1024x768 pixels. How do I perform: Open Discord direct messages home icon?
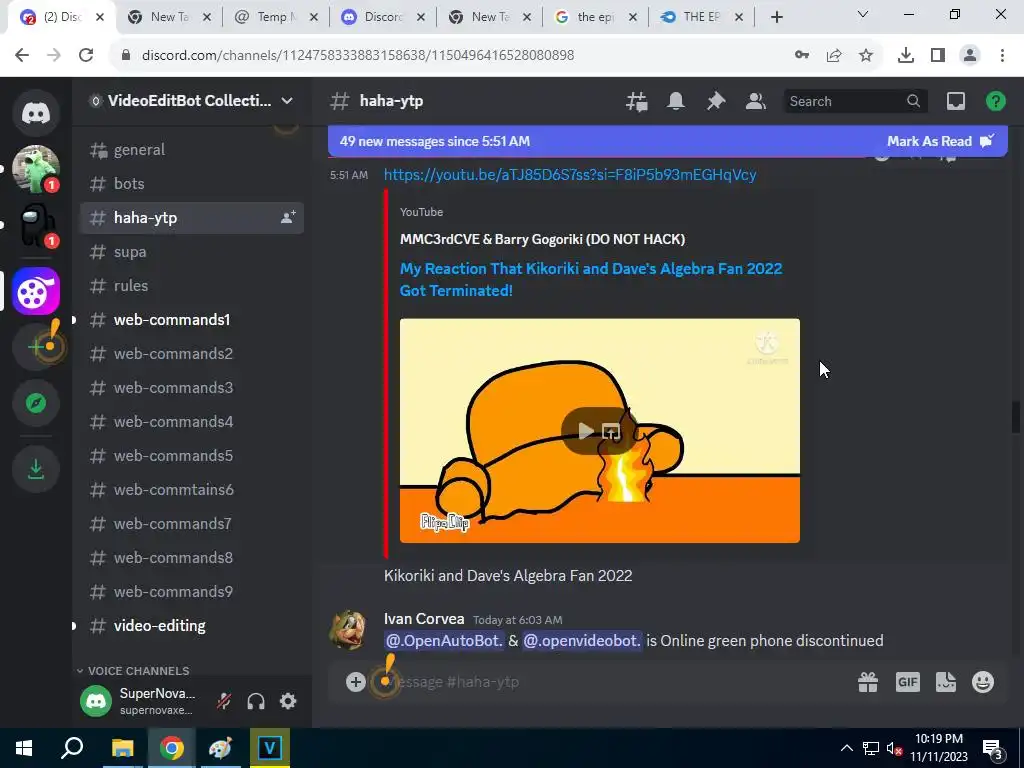click(36, 113)
